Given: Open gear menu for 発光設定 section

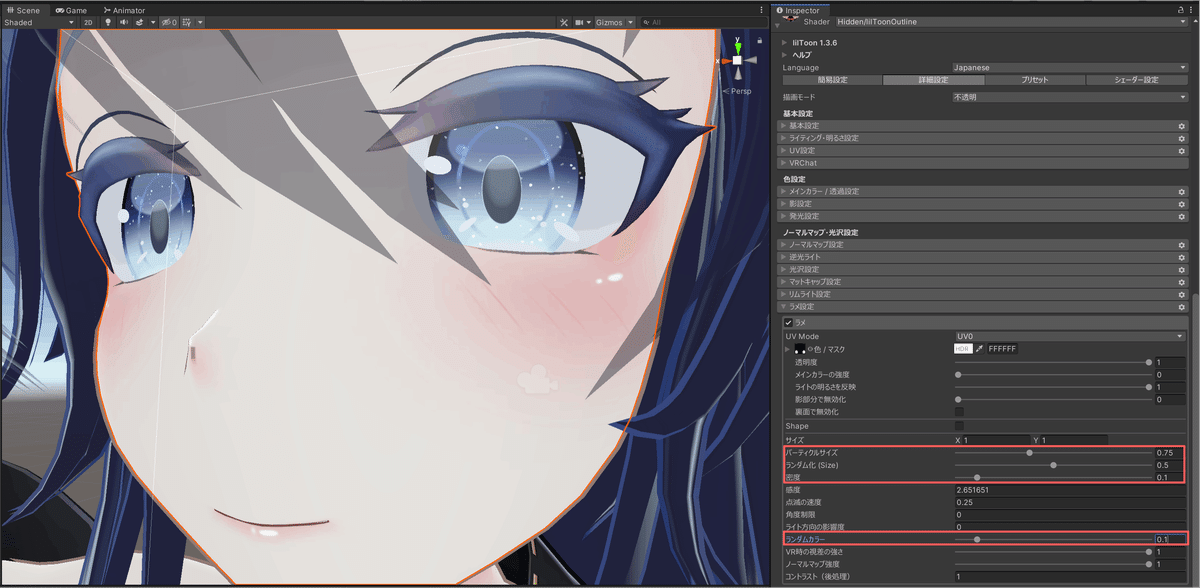Looking at the screenshot, I should click(1181, 216).
